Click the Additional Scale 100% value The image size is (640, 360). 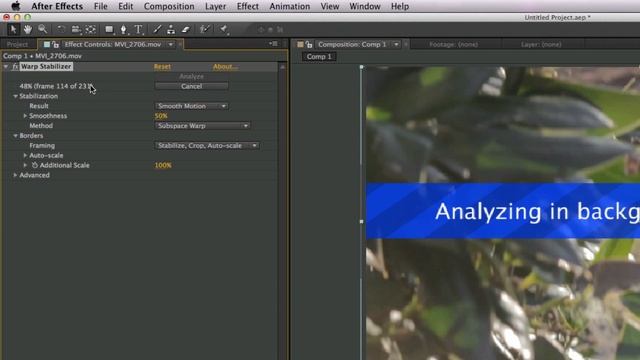[163, 165]
